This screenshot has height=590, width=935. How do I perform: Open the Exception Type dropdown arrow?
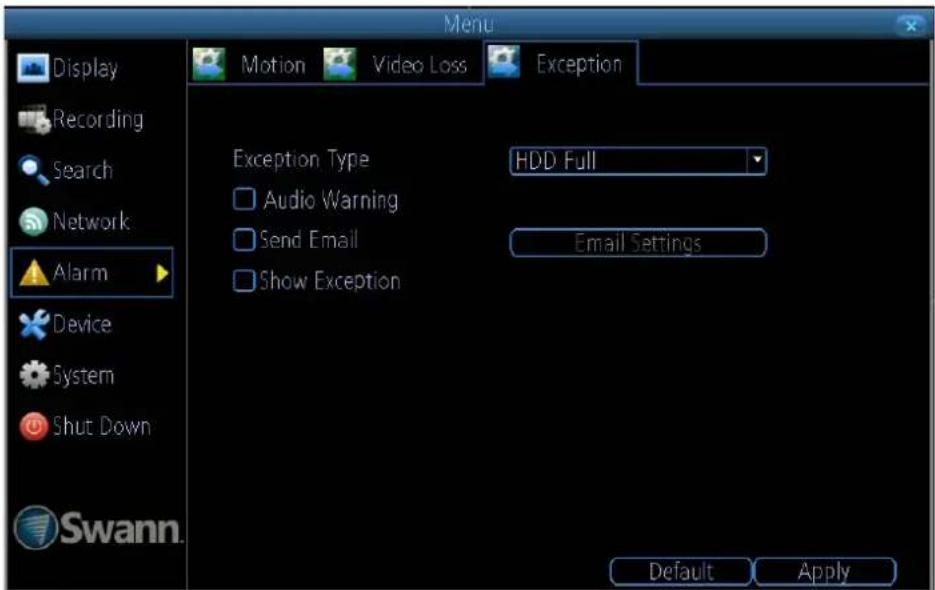[757, 160]
